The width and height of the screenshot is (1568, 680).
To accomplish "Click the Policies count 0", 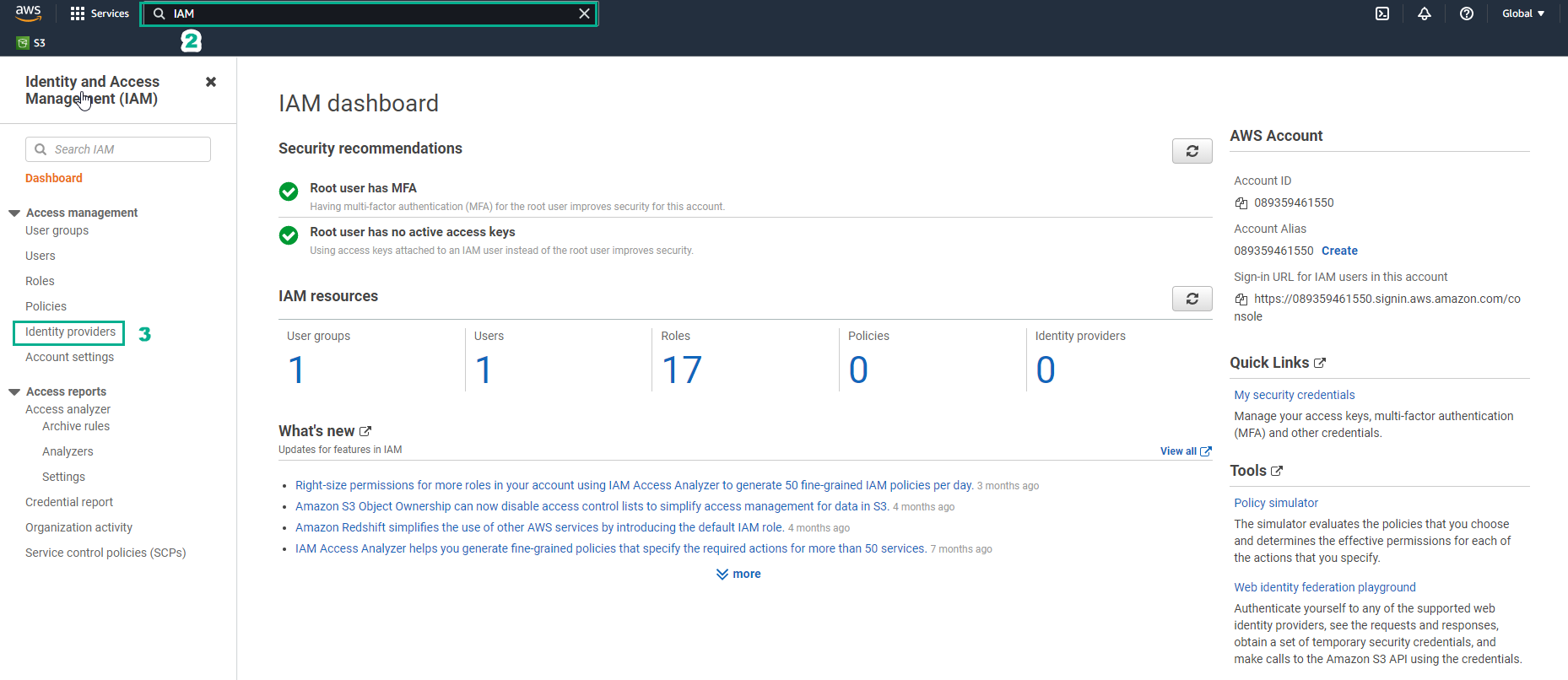I will click(x=858, y=370).
